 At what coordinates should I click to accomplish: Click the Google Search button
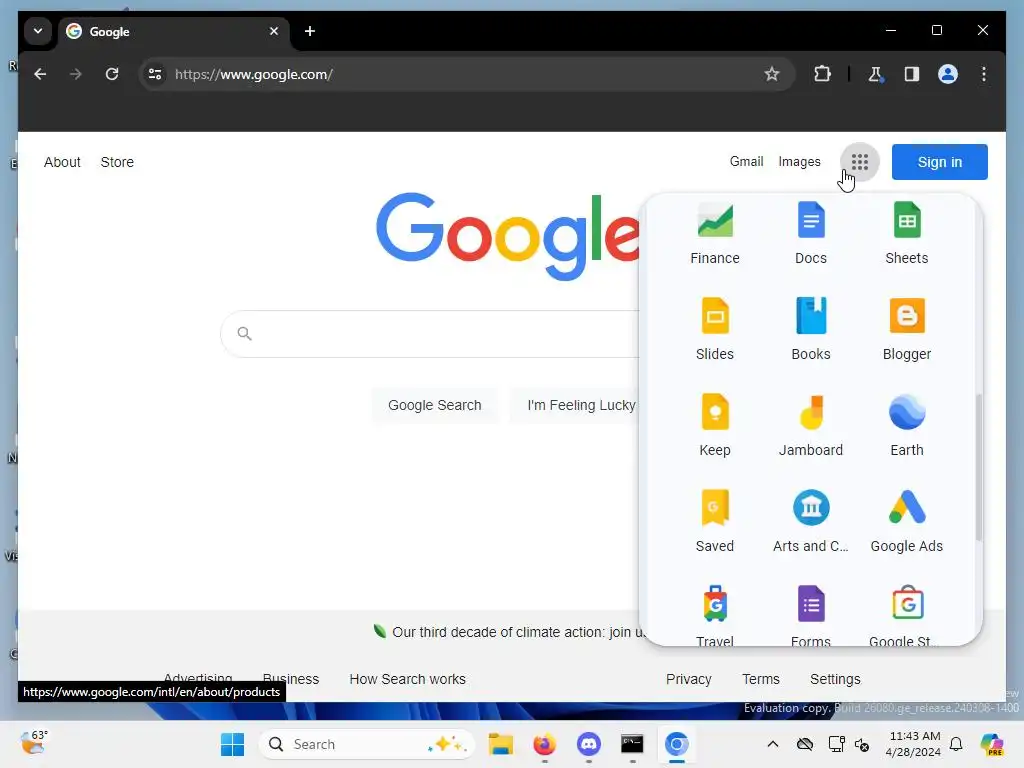pos(434,405)
